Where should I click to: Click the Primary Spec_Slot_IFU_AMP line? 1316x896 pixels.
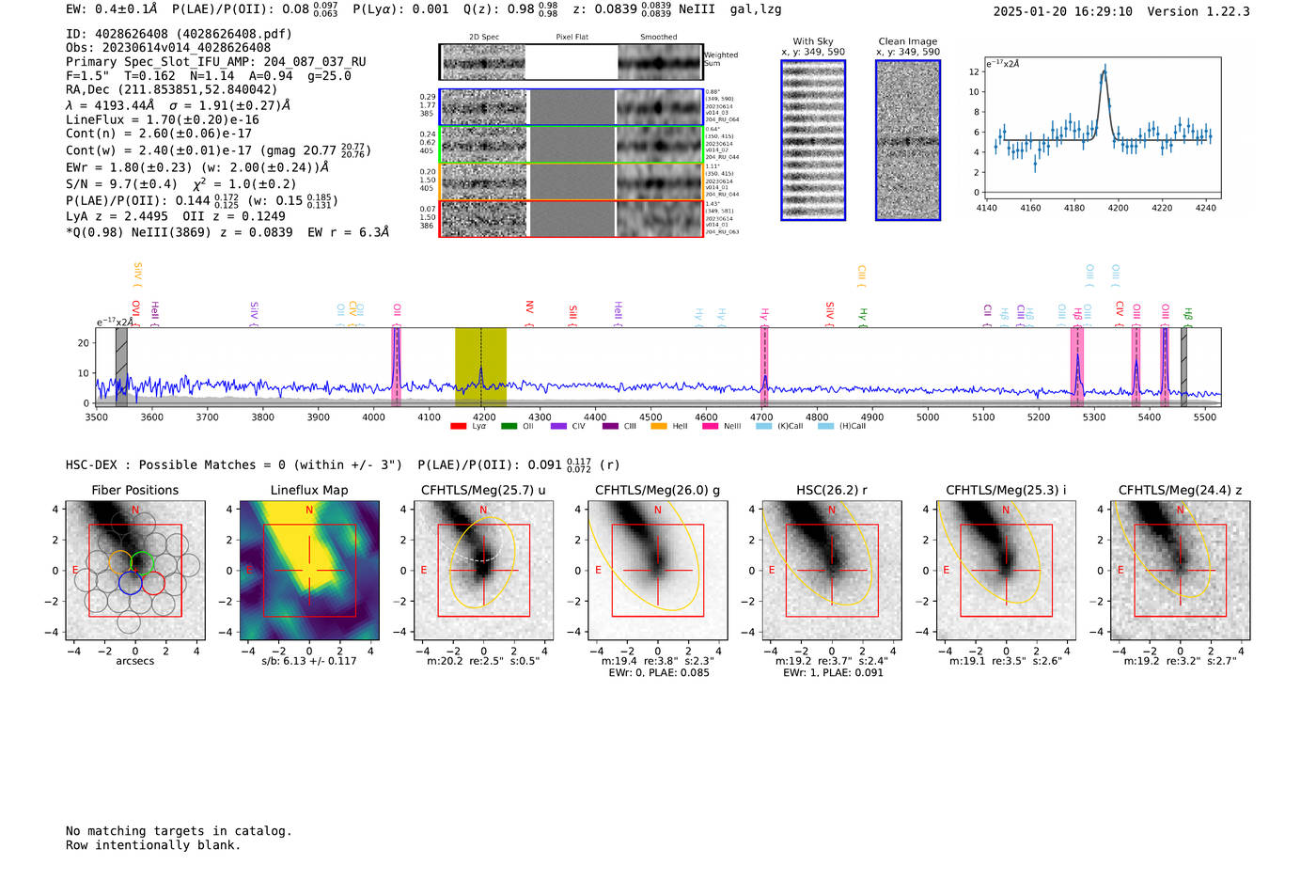click(216, 62)
